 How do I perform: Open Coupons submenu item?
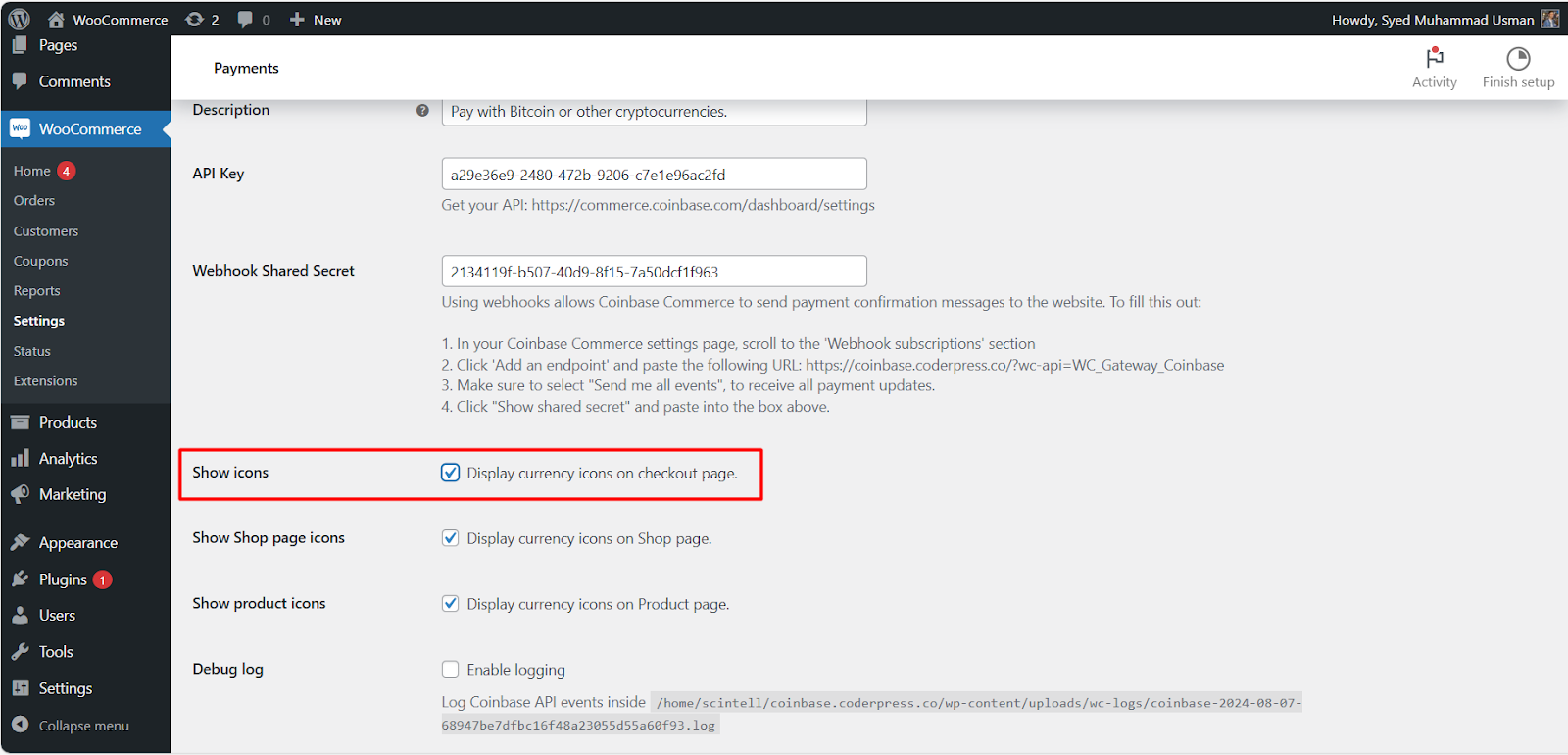(x=40, y=261)
